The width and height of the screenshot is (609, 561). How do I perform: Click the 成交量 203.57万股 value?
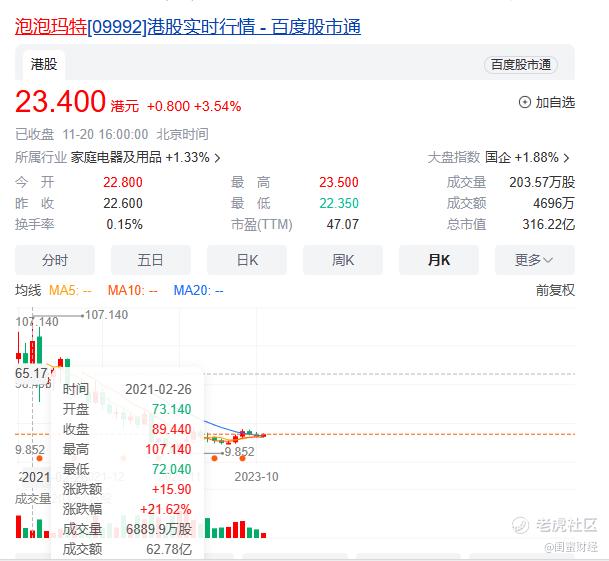pyautogui.click(x=542, y=182)
